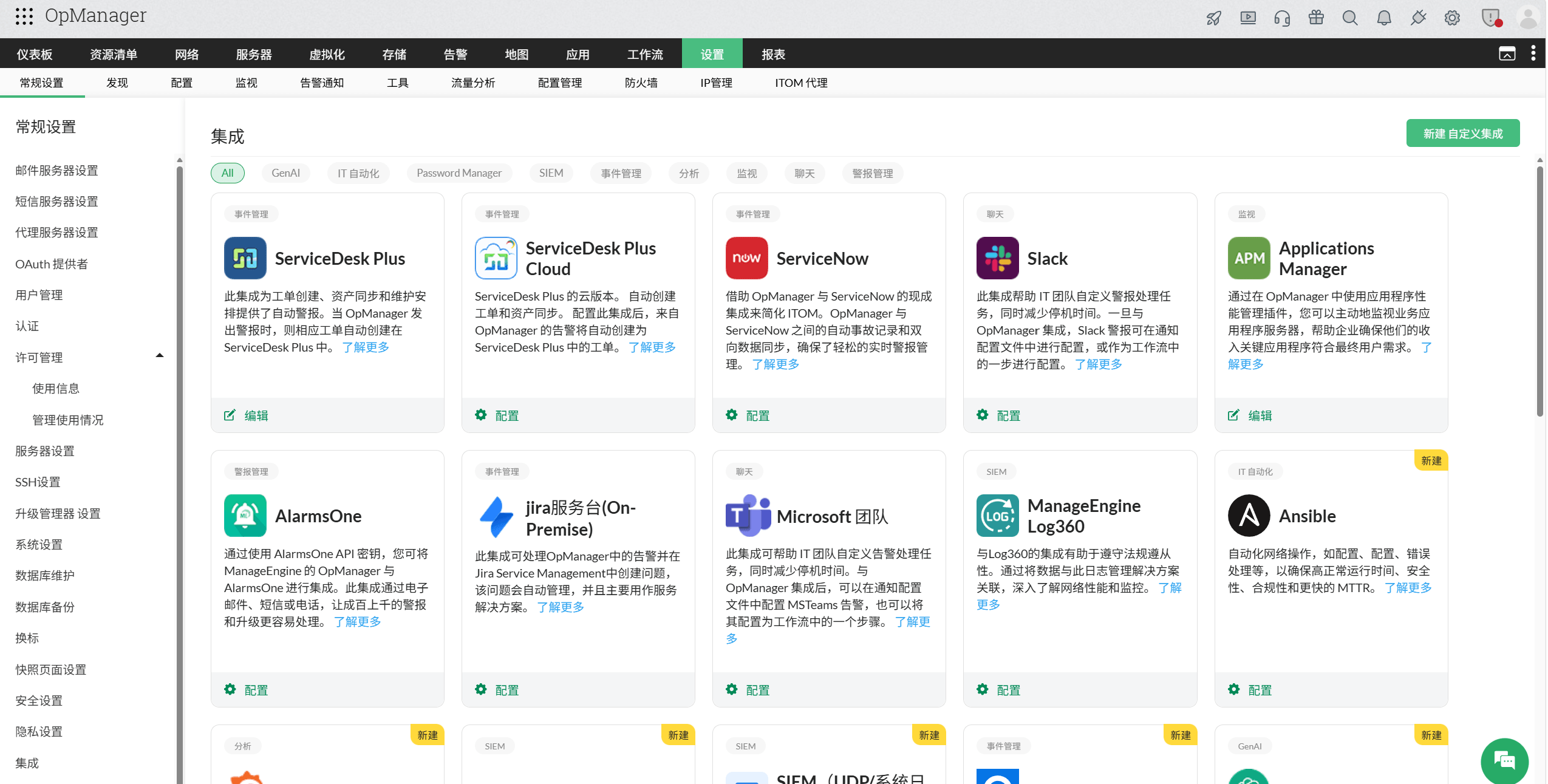This screenshot has height=784, width=1548.
Task: Open the apps grid launcher icon
Action: pos(24,16)
